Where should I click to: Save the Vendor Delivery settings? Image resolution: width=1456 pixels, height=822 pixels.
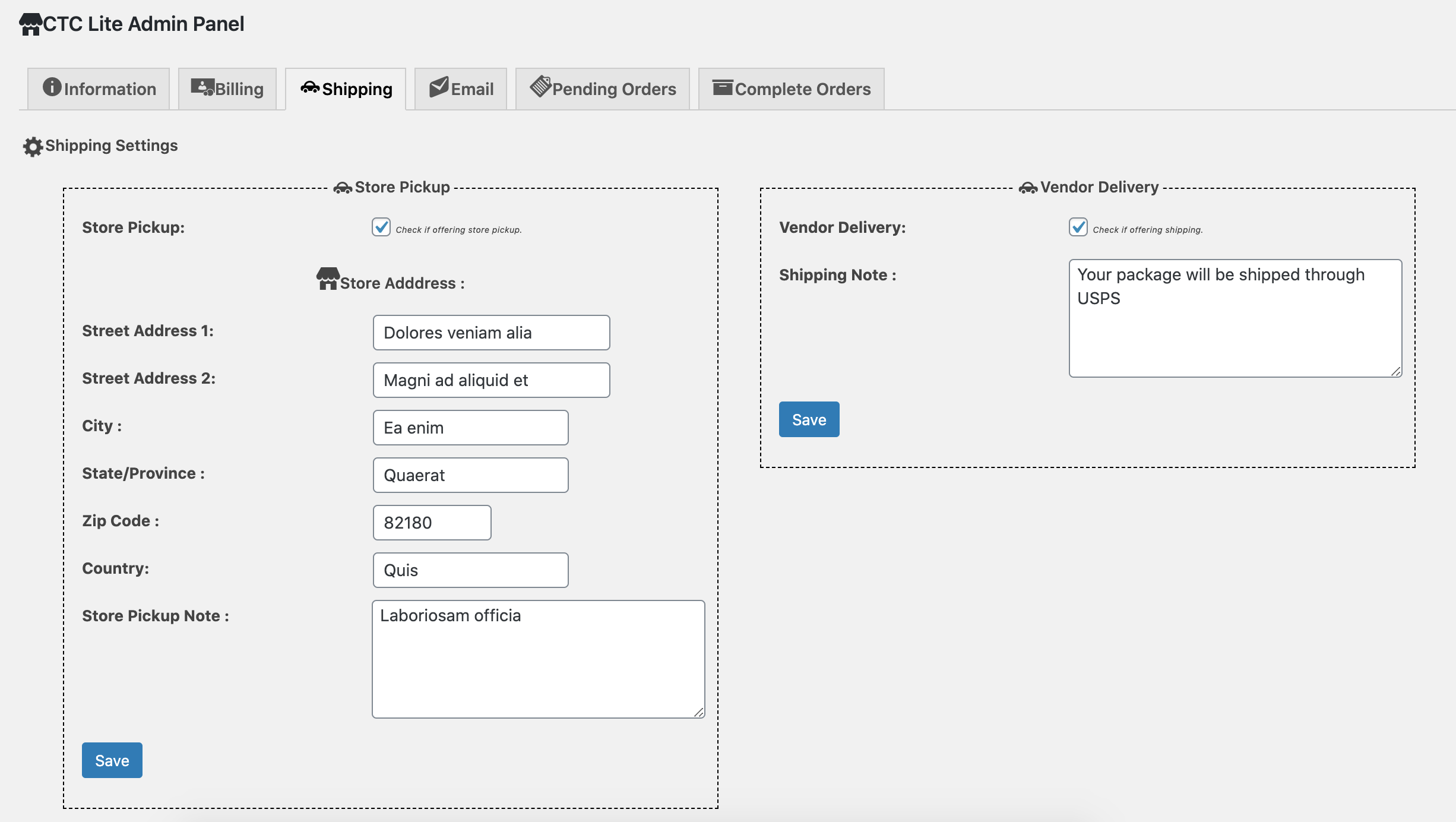[809, 419]
